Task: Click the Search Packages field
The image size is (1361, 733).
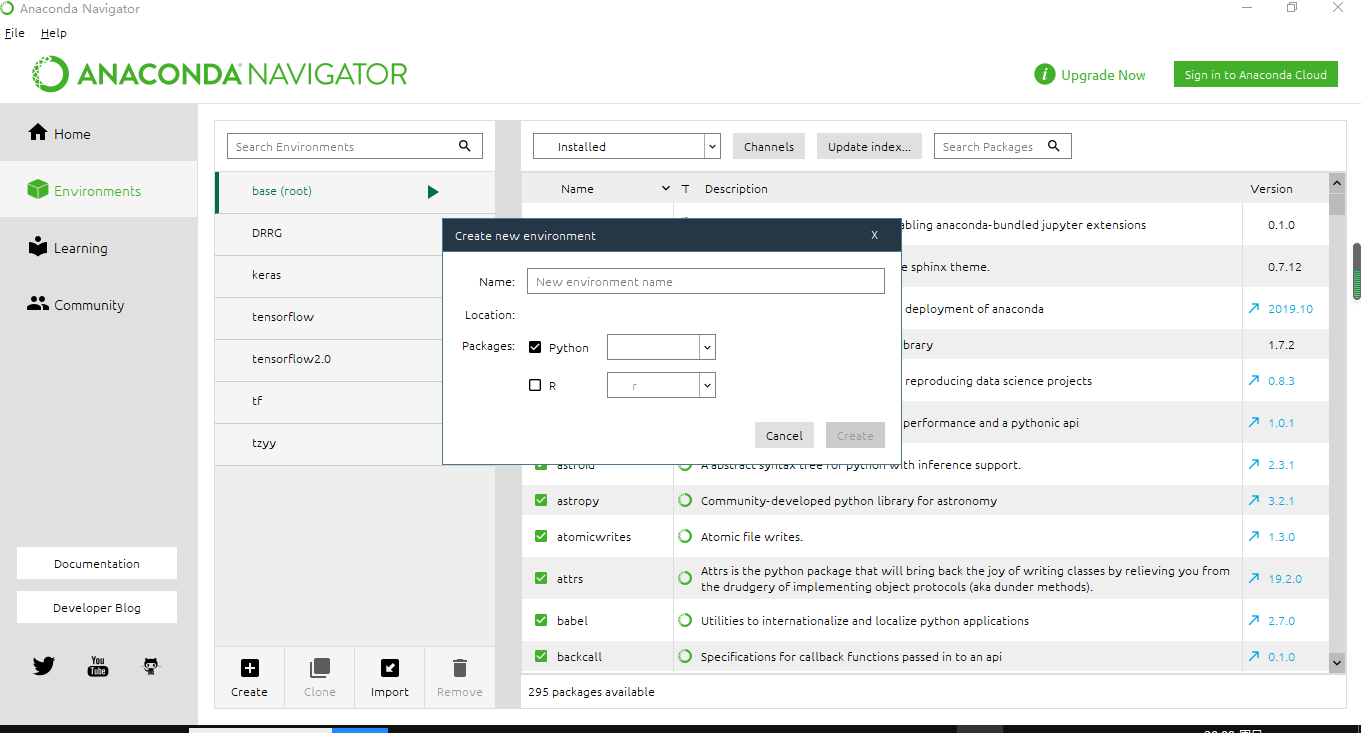Action: point(1003,146)
